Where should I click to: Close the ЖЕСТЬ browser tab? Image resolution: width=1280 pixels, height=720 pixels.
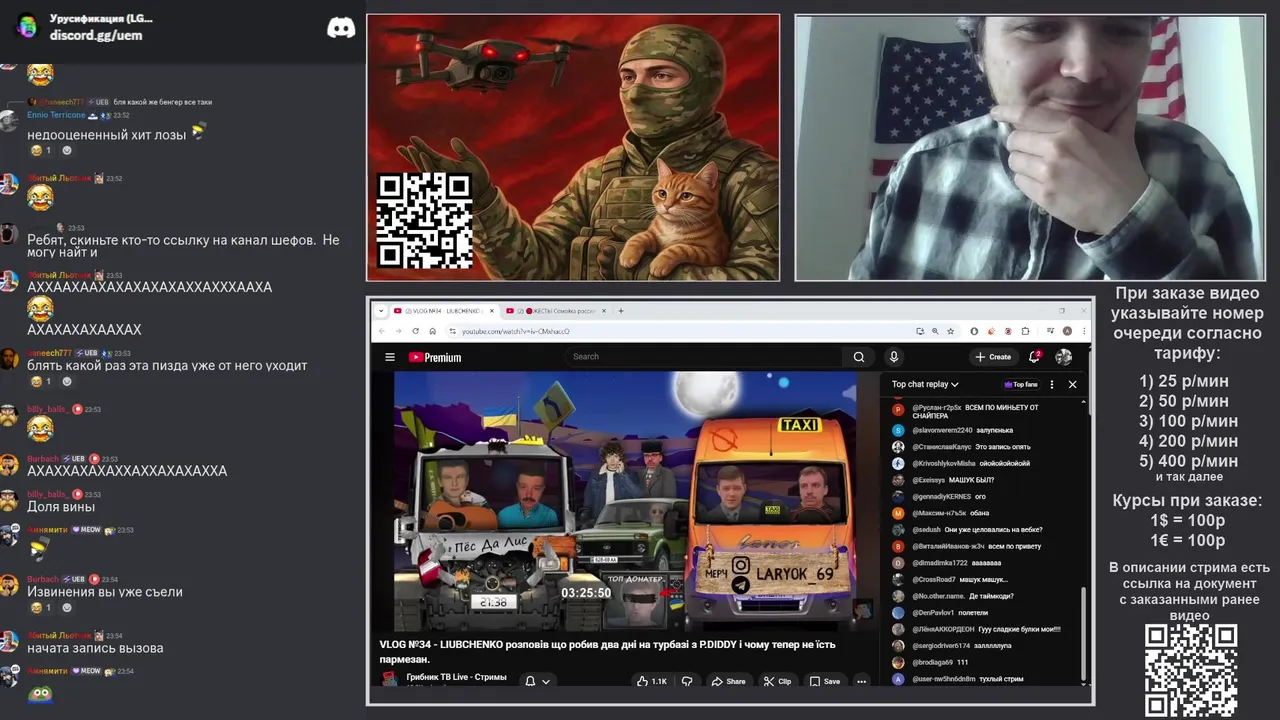[x=603, y=311]
